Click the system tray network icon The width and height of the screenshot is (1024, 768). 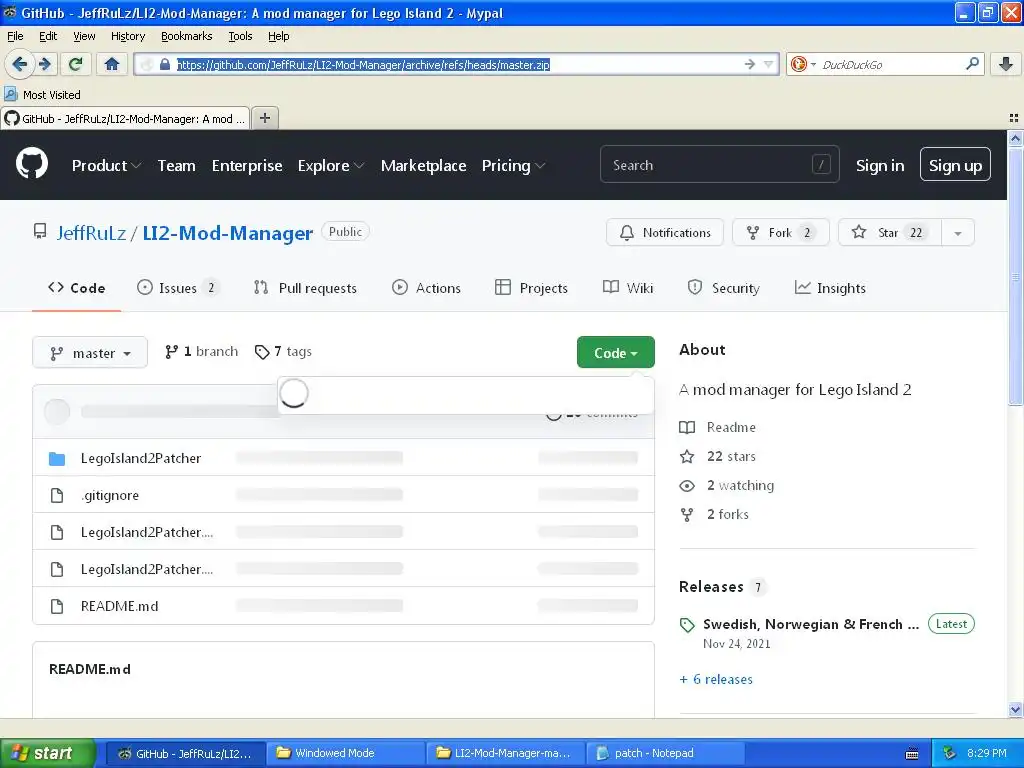[x=950, y=753]
